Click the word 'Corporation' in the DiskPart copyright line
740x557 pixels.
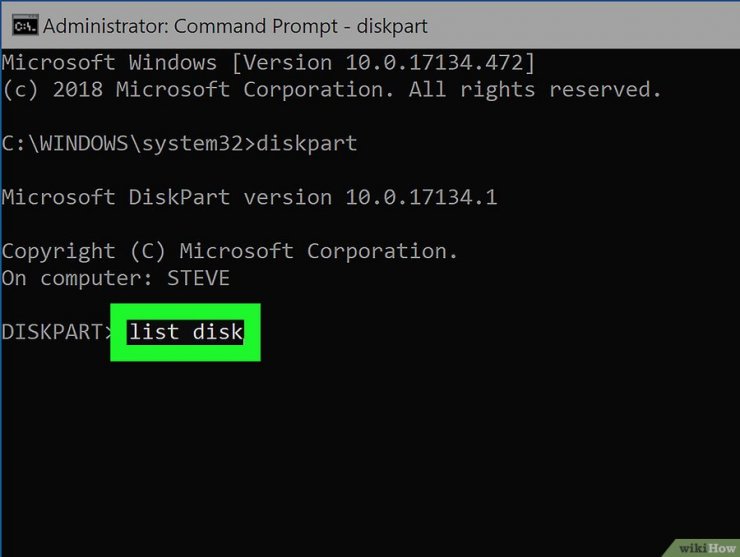pyautogui.click(x=377, y=251)
